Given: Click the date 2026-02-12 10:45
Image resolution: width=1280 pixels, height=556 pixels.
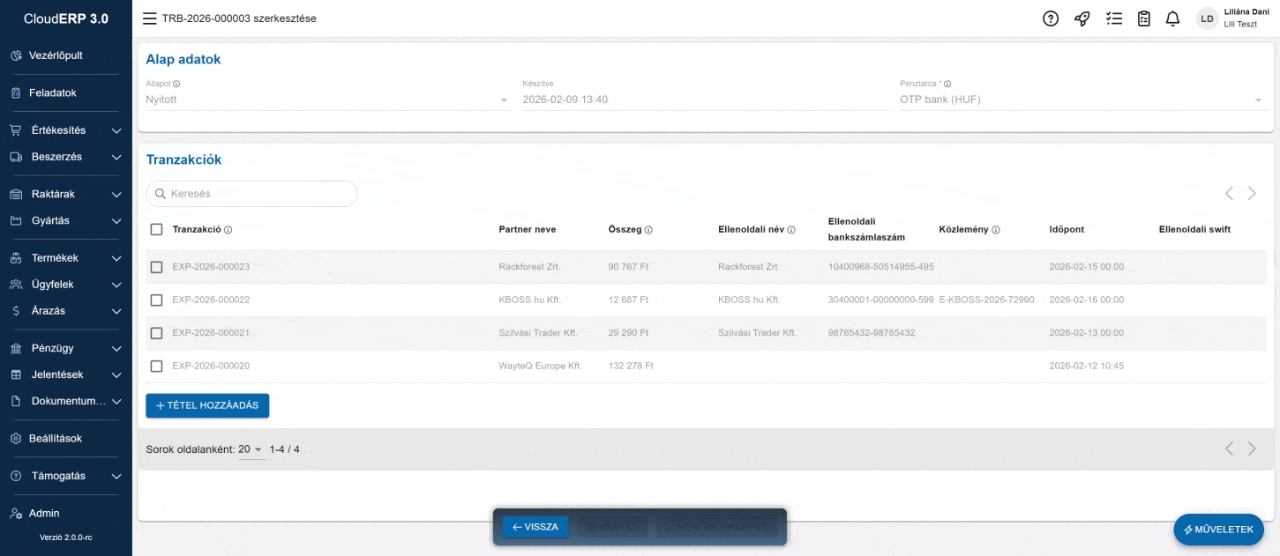Looking at the screenshot, I should (1086, 366).
